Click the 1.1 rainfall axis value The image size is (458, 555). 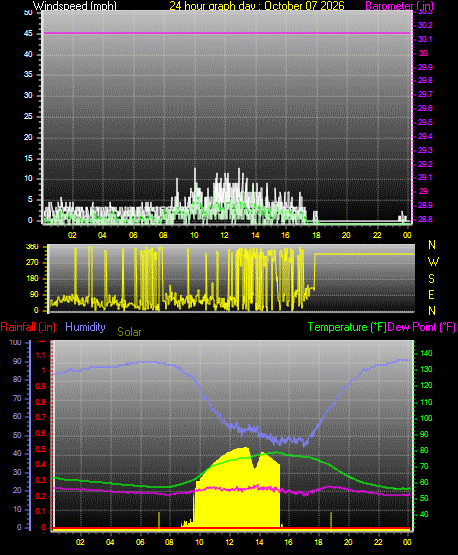coord(41,355)
